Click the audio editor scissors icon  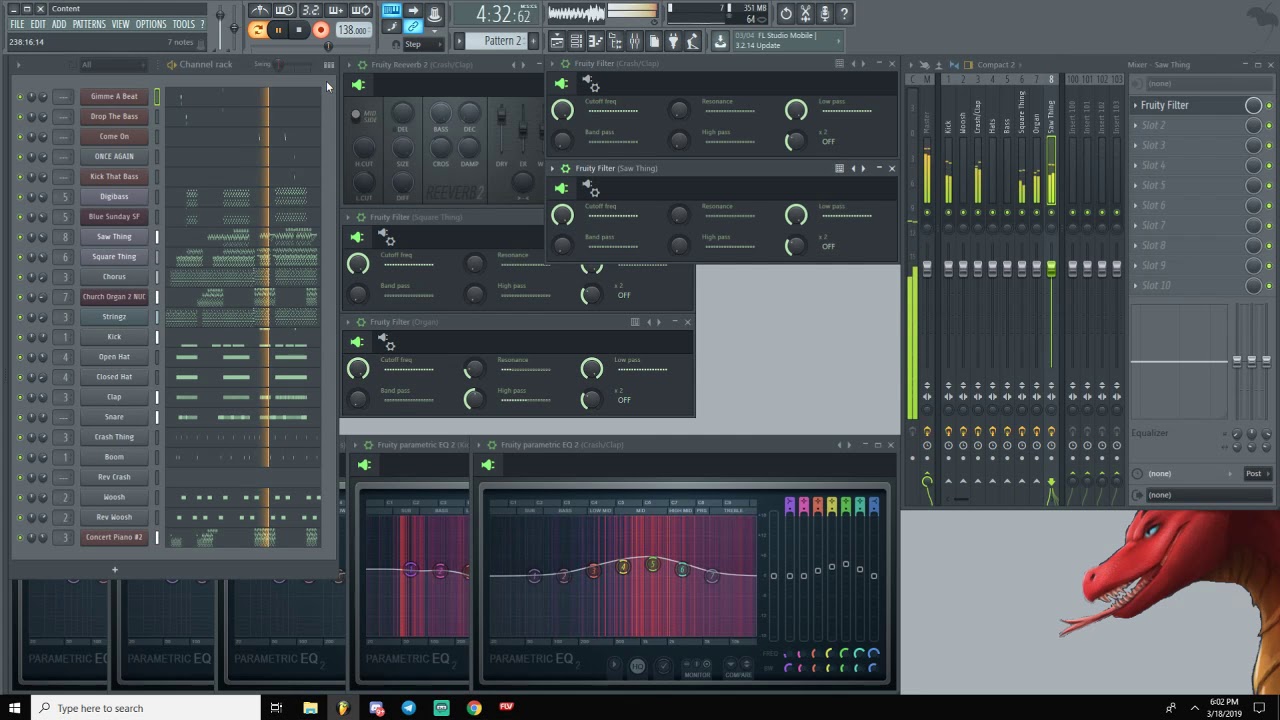[x=806, y=13]
